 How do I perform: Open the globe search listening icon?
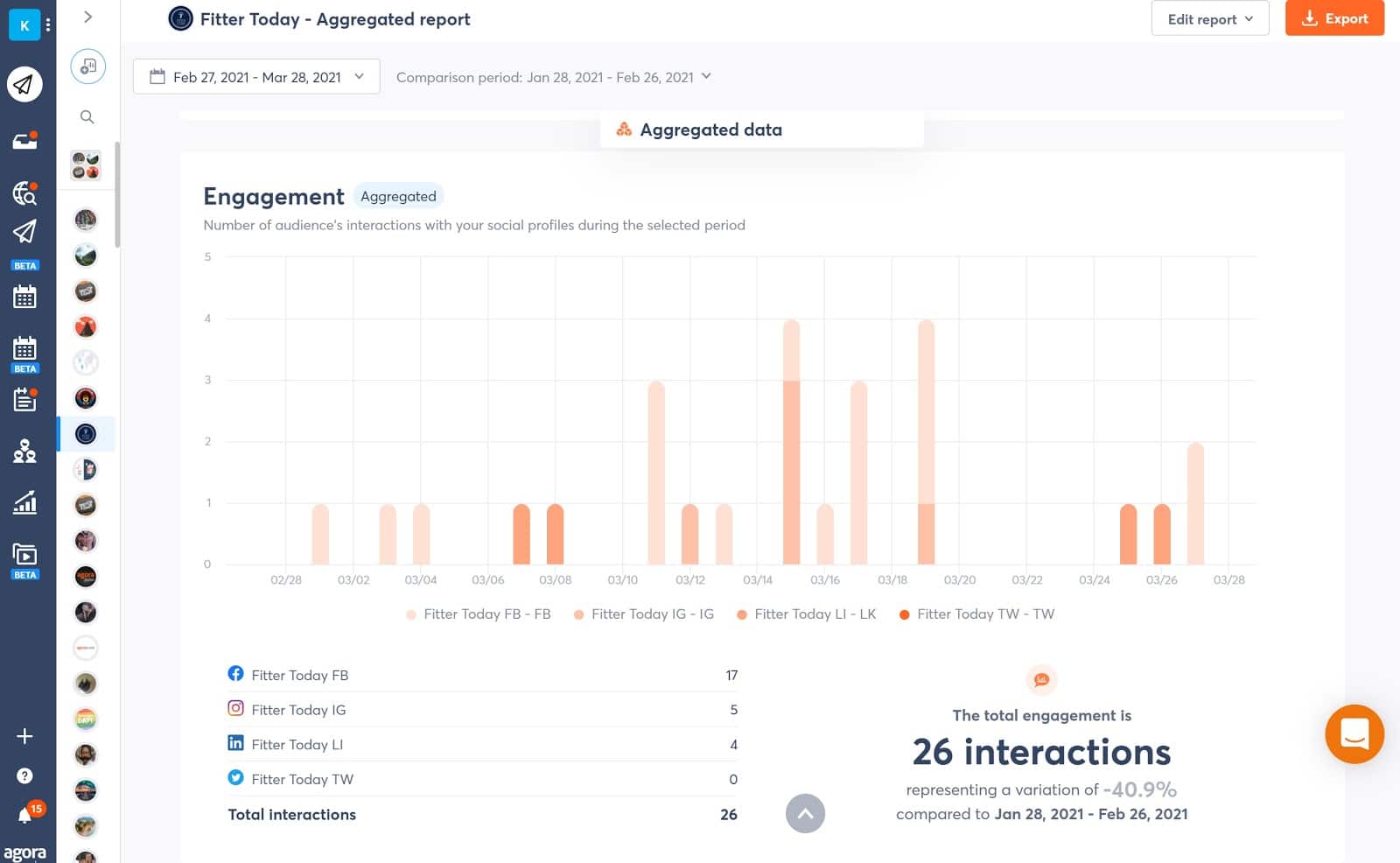click(x=24, y=192)
